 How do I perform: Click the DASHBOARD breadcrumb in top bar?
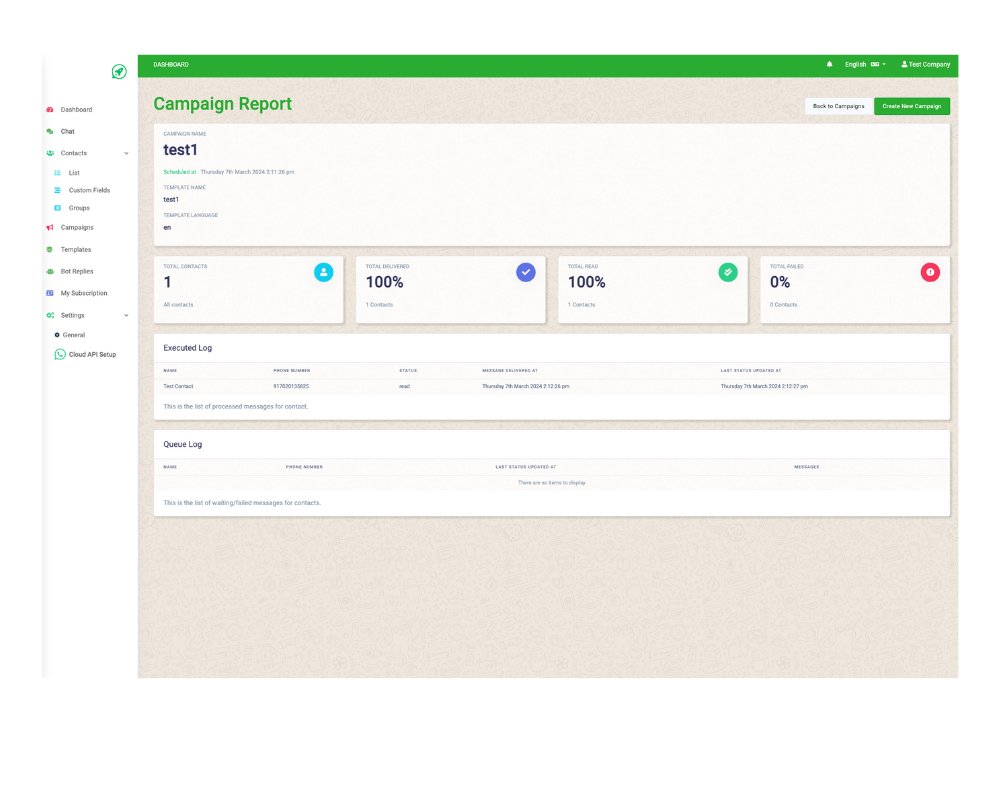[x=171, y=65]
